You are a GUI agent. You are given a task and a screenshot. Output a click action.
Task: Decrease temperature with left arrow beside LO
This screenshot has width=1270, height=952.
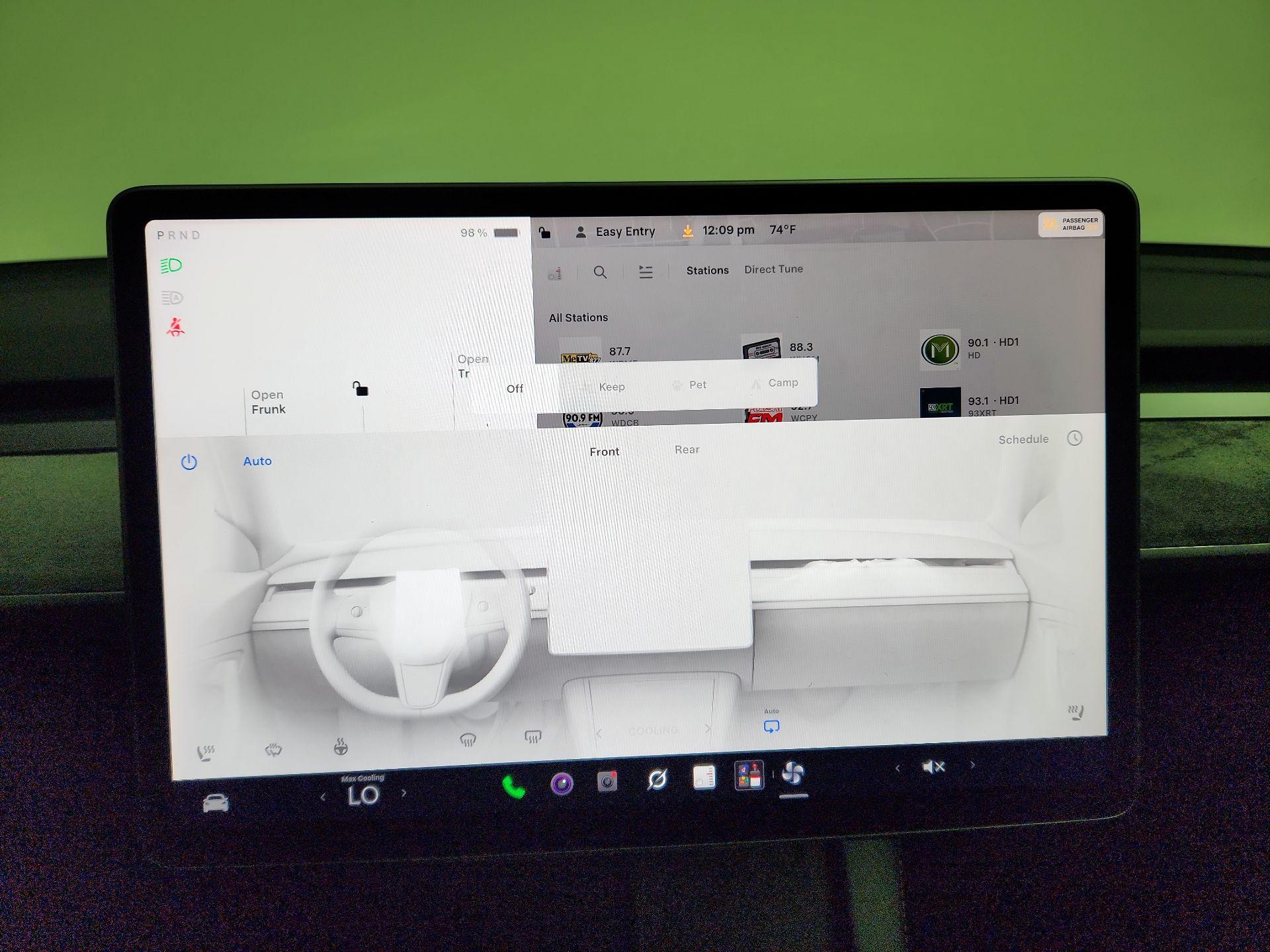(x=323, y=797)
